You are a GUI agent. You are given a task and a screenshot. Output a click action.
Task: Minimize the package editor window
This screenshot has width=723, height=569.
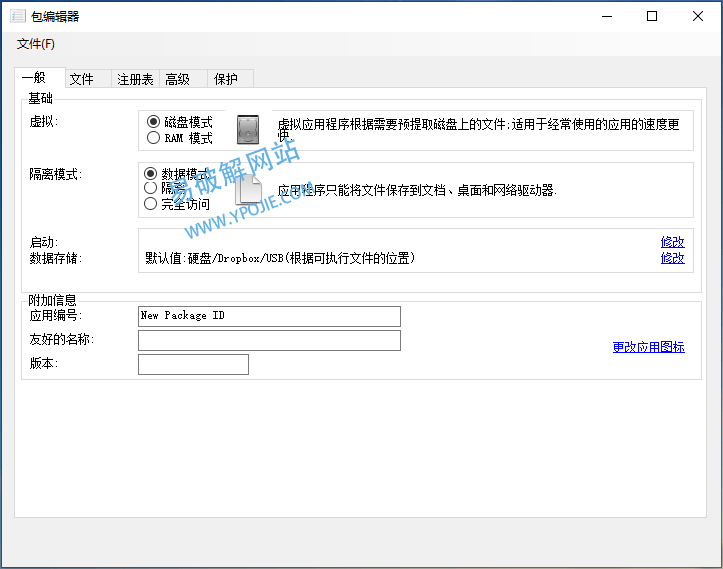tap(606, 16)
